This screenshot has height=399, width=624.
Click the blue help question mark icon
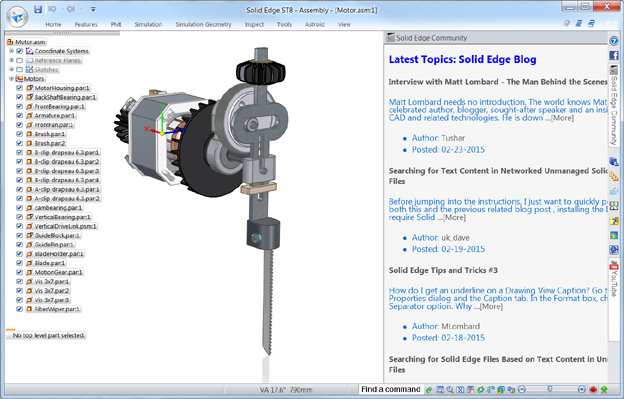click(x=614, y=41)
